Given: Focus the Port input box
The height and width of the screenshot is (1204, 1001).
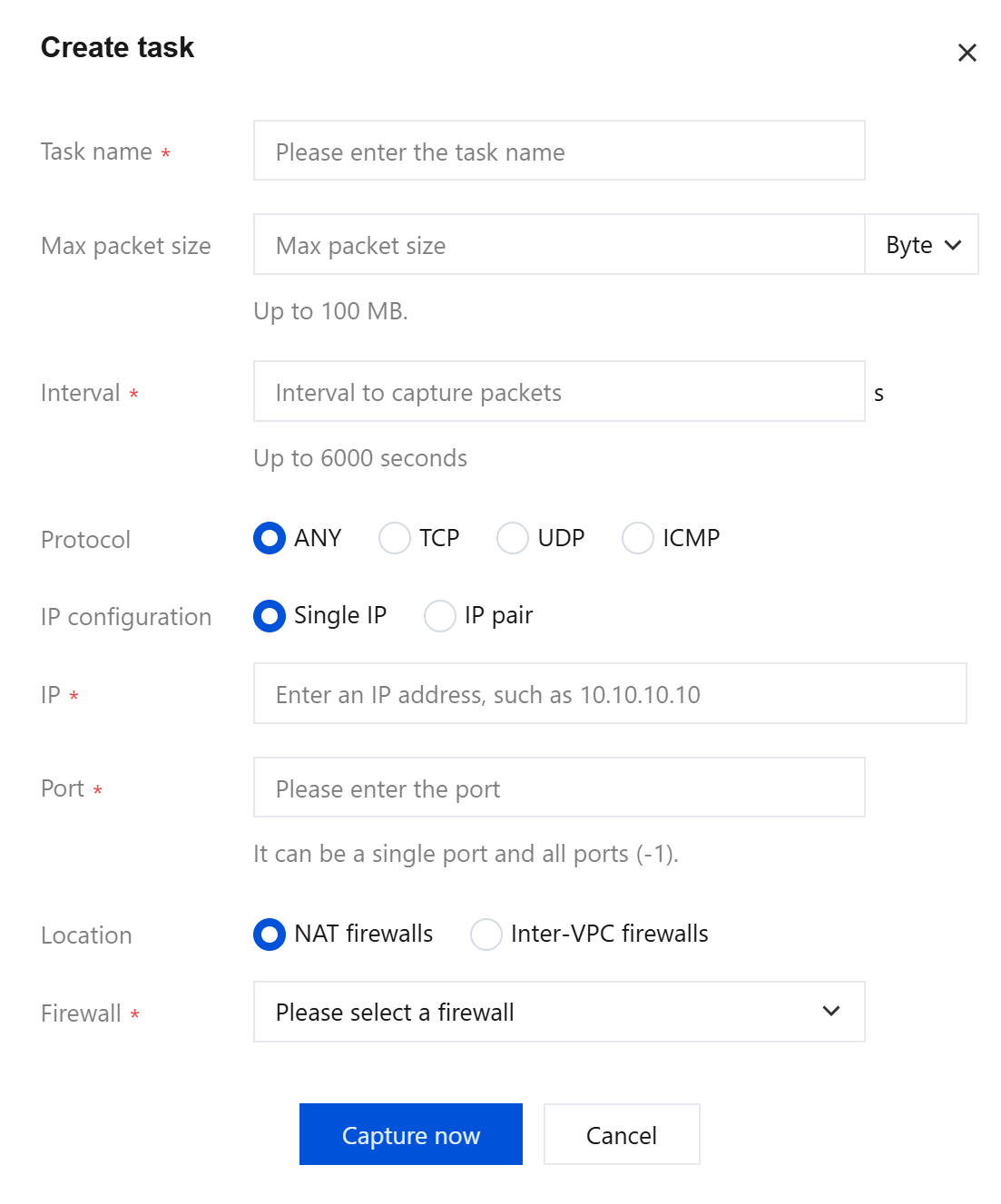Looking at the screenshot, I should (x=559, y=788).
